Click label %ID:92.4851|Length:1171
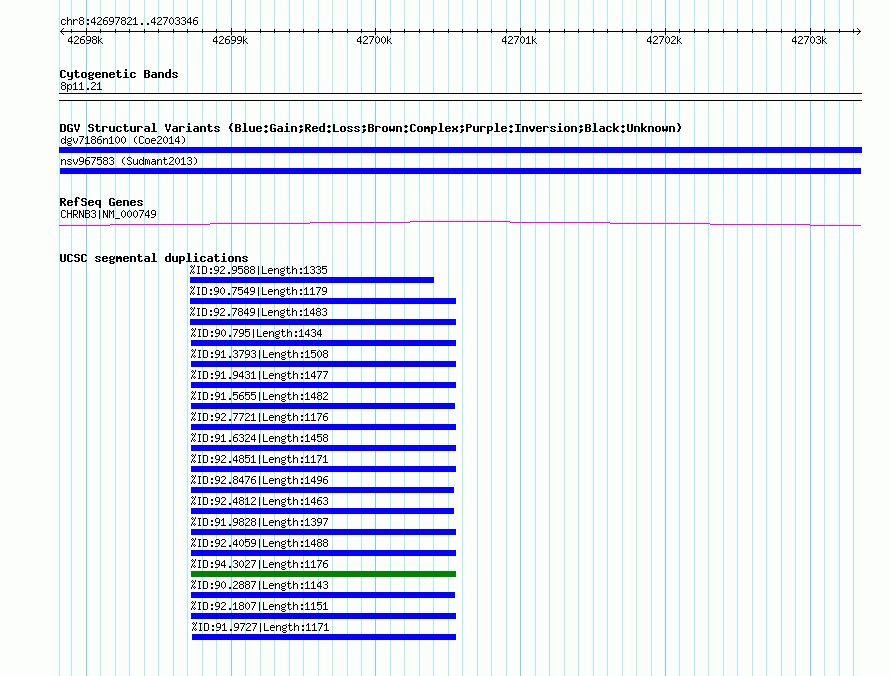This screenshot has width=890, height=676. tap(259, 459)
